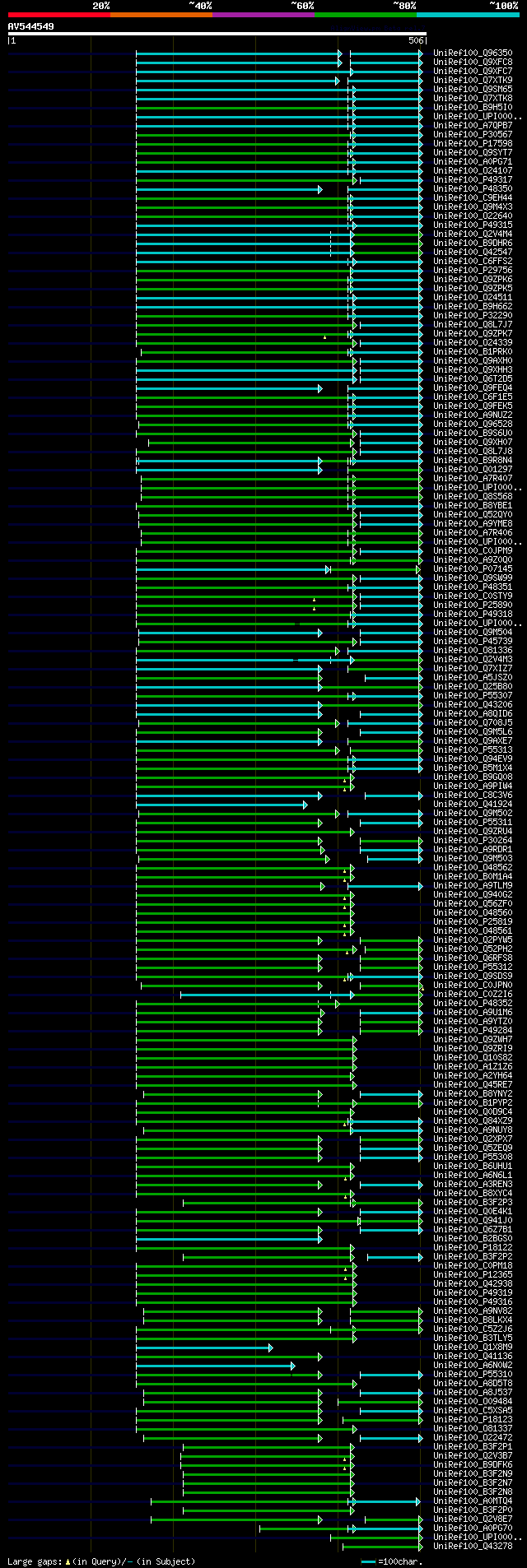Select hit UniRef100_Q96528
The image size is (527, 1568).
[473, 424]
